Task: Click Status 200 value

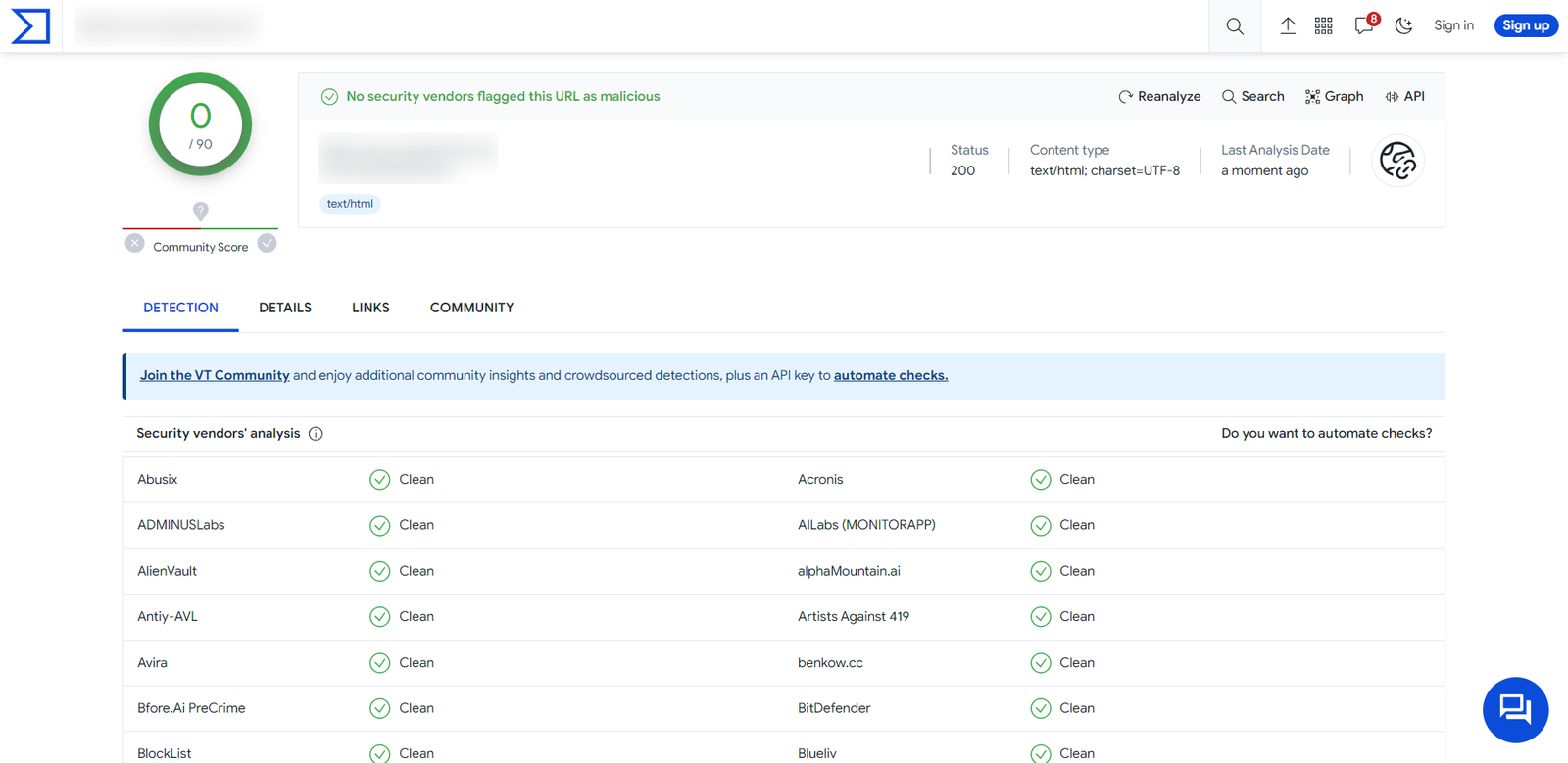Action: (962, 170)
